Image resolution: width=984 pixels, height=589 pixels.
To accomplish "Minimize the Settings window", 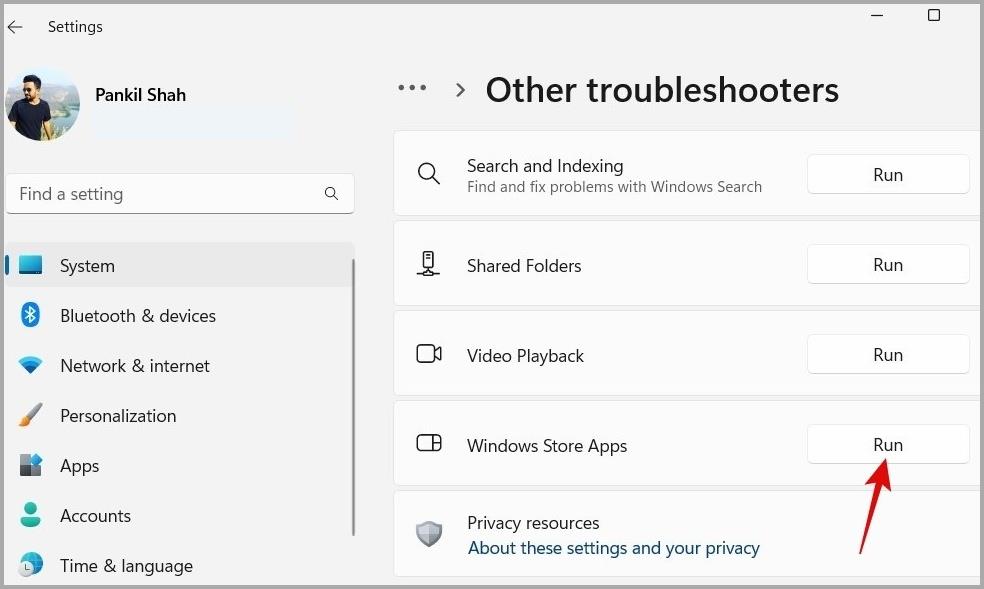I will coord(877,15).
